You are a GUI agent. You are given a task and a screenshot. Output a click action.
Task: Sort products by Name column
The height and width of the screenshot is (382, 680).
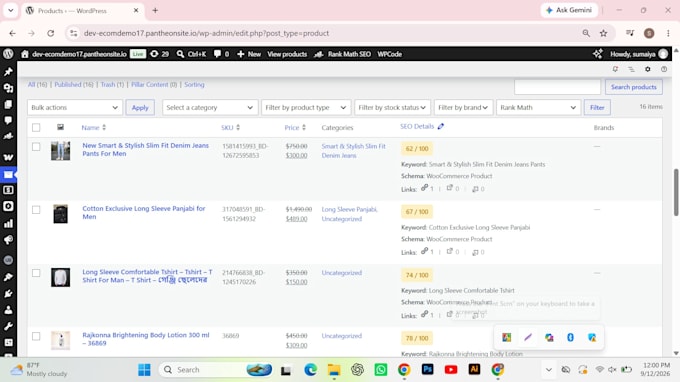94,127
